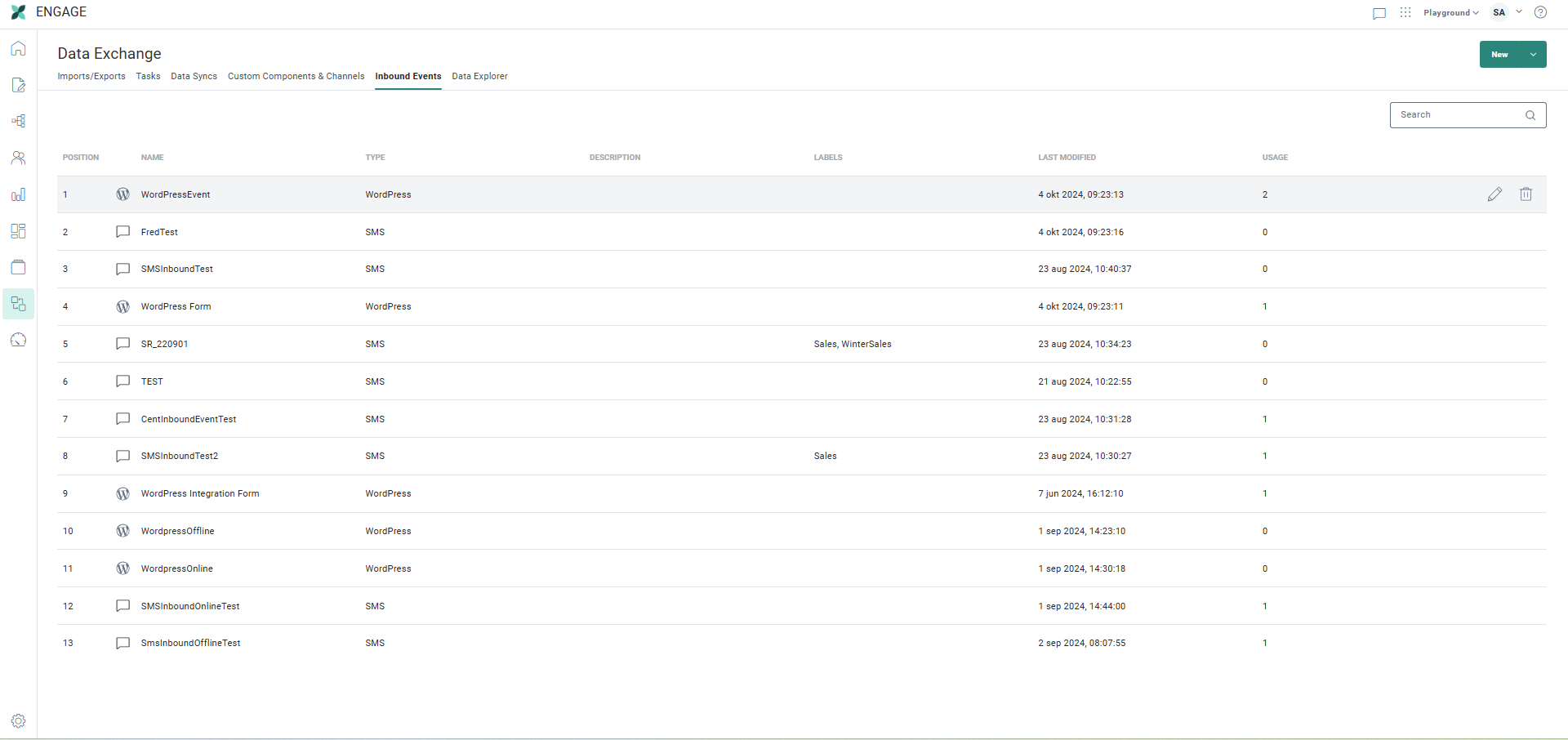This screenshot has width=1568, height=740.
Task: Click the trash delete icon for WordPressEvent
Action: (1526, 194)
